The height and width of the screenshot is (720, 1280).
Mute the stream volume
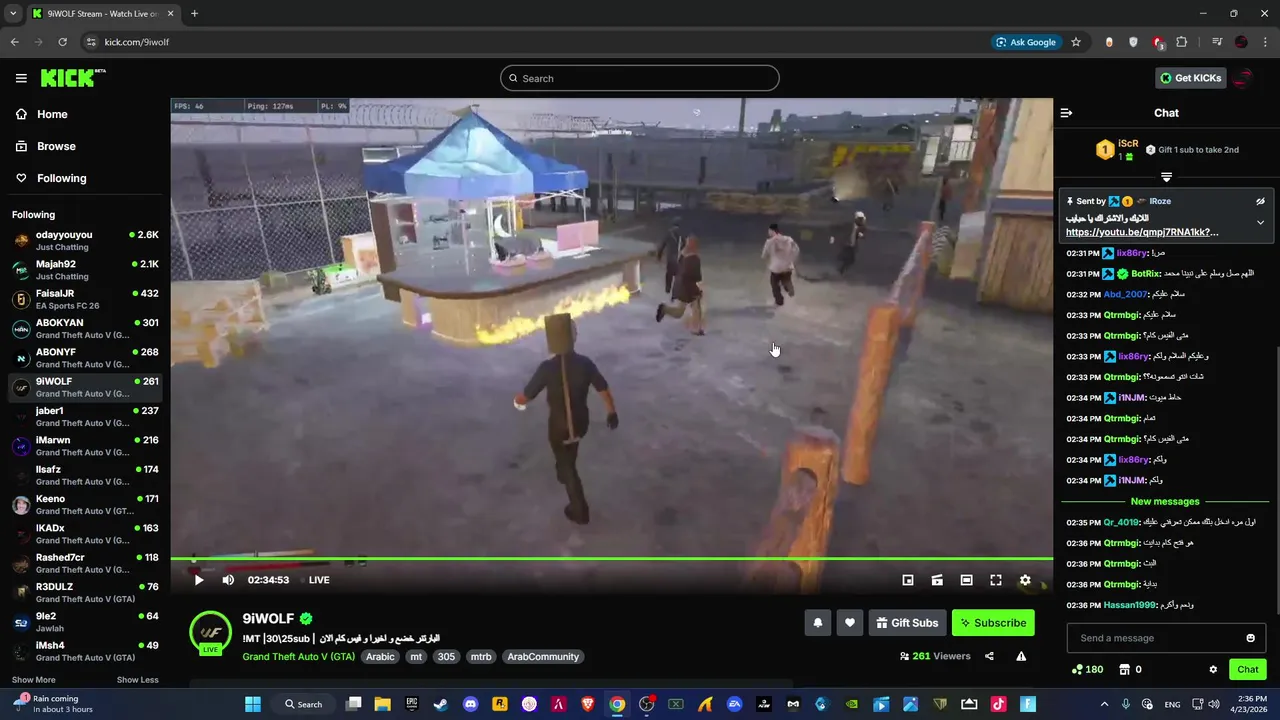click(228, 580)
